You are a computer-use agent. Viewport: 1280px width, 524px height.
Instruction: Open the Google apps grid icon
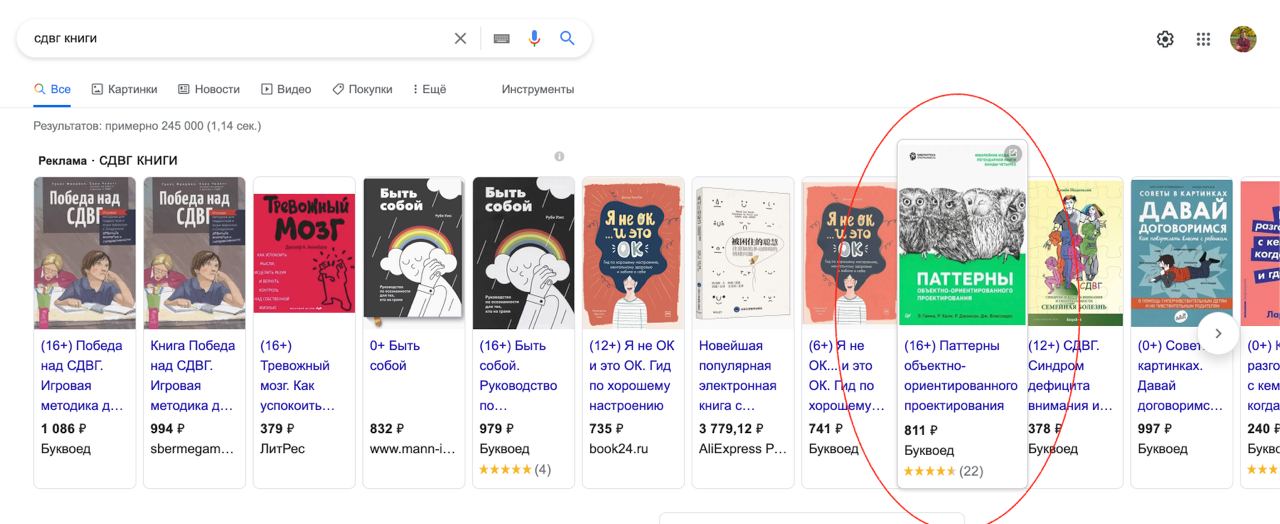[1203, 39]
